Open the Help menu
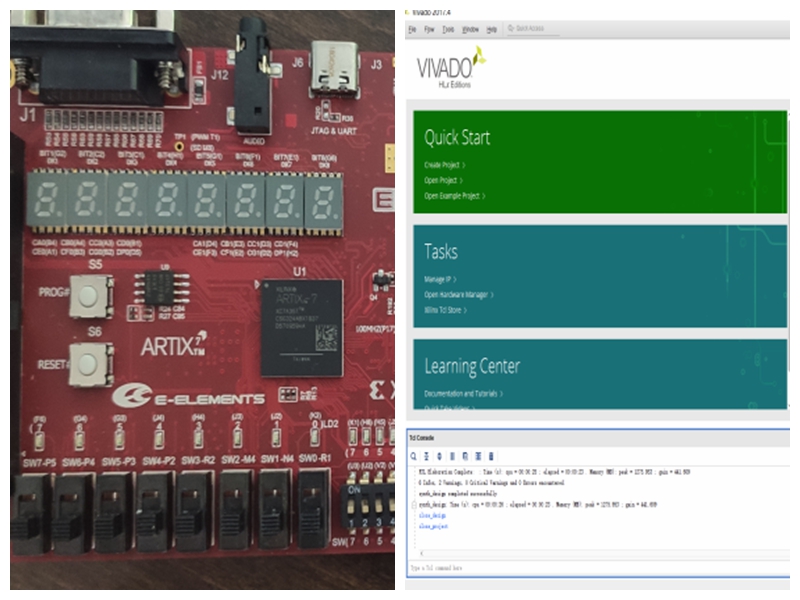Screen dimensions: 800x600 pyautogui.click(x=491, y=30)
